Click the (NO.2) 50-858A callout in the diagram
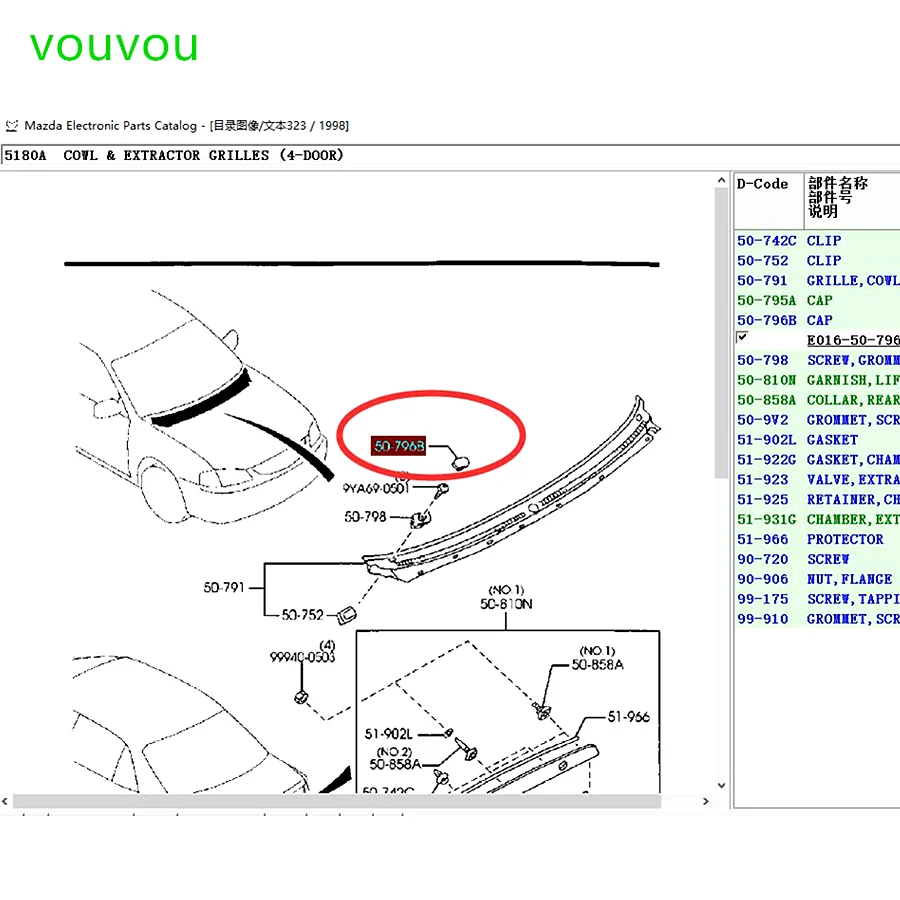 395,758
